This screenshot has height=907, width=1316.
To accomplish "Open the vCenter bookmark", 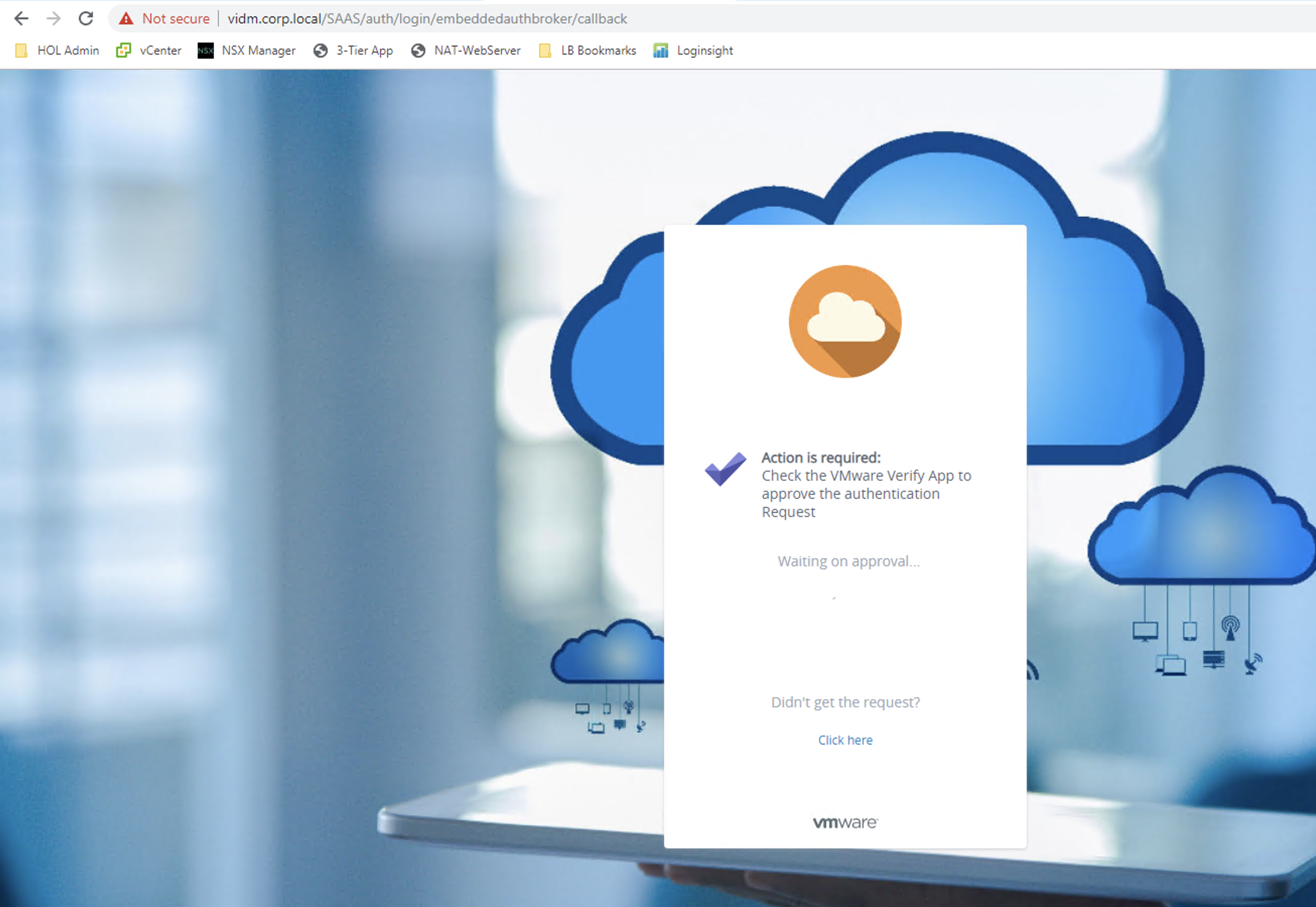I will [x=149, y=50].
